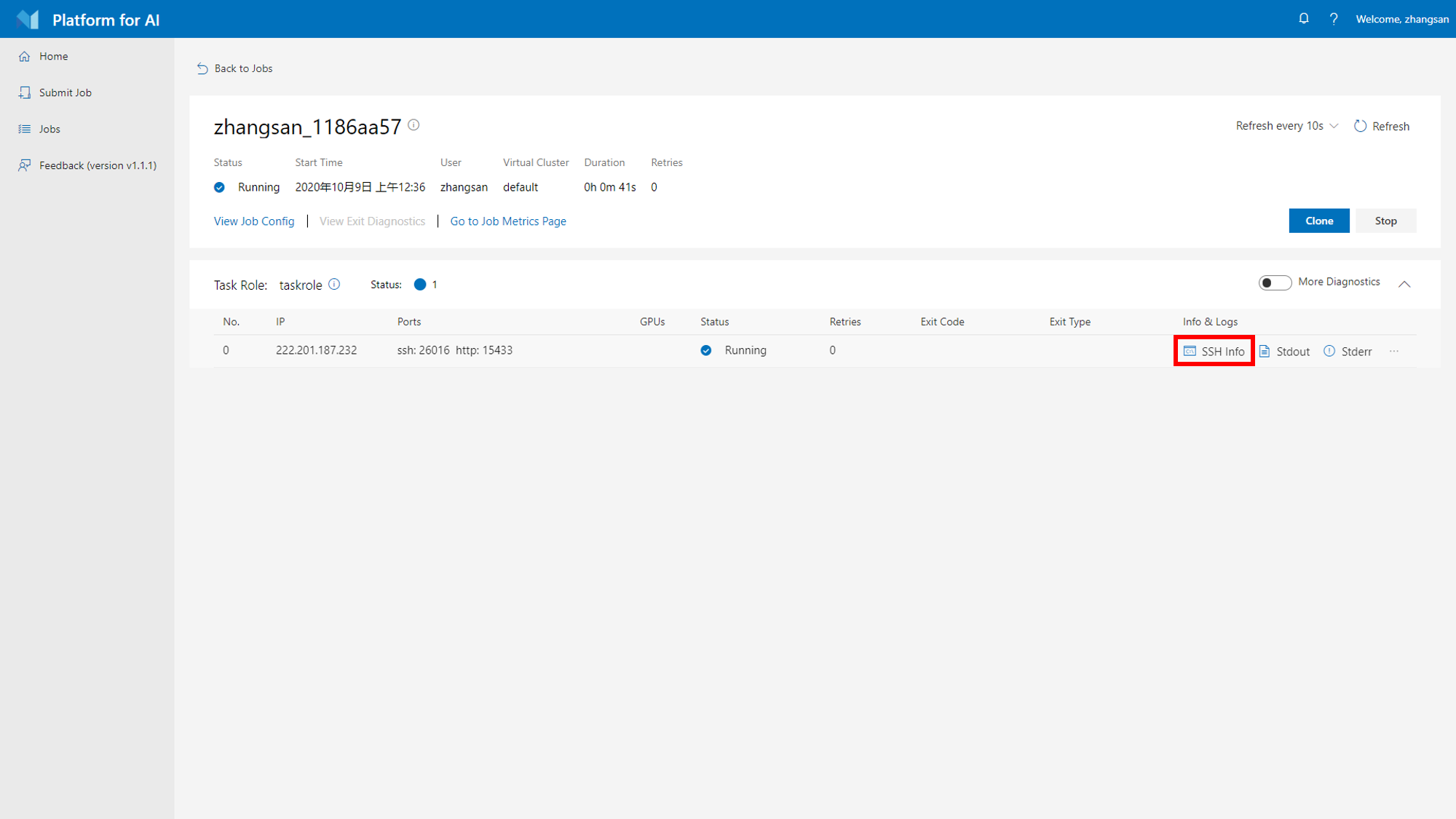Open Stdout log for task 0

click(x=1285, y=352)
